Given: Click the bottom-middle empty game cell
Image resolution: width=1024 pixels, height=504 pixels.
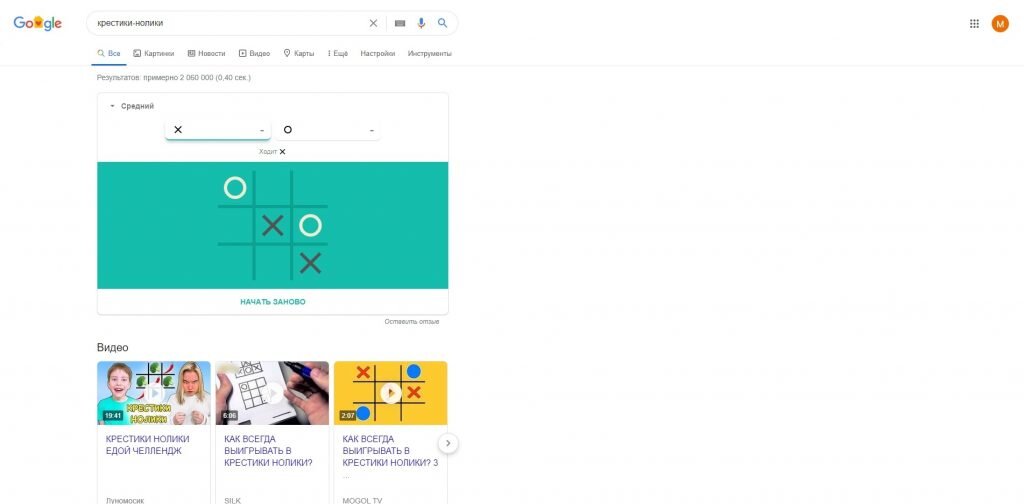Looking at the screenshot, I should pos(272,263).
